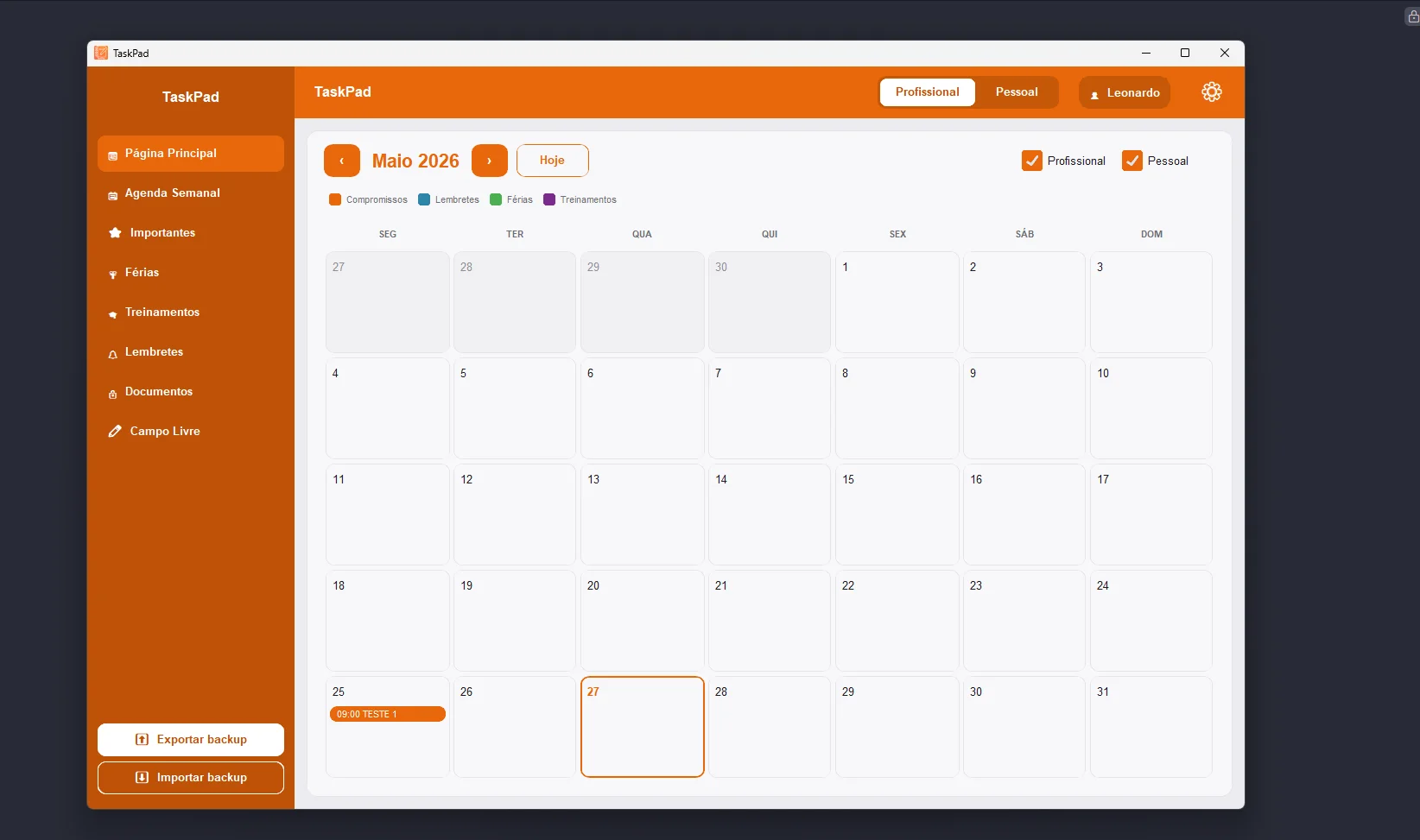Go to previous month arrow
Viewport: 1420px width, 840px height.
(x=342, y=161)
